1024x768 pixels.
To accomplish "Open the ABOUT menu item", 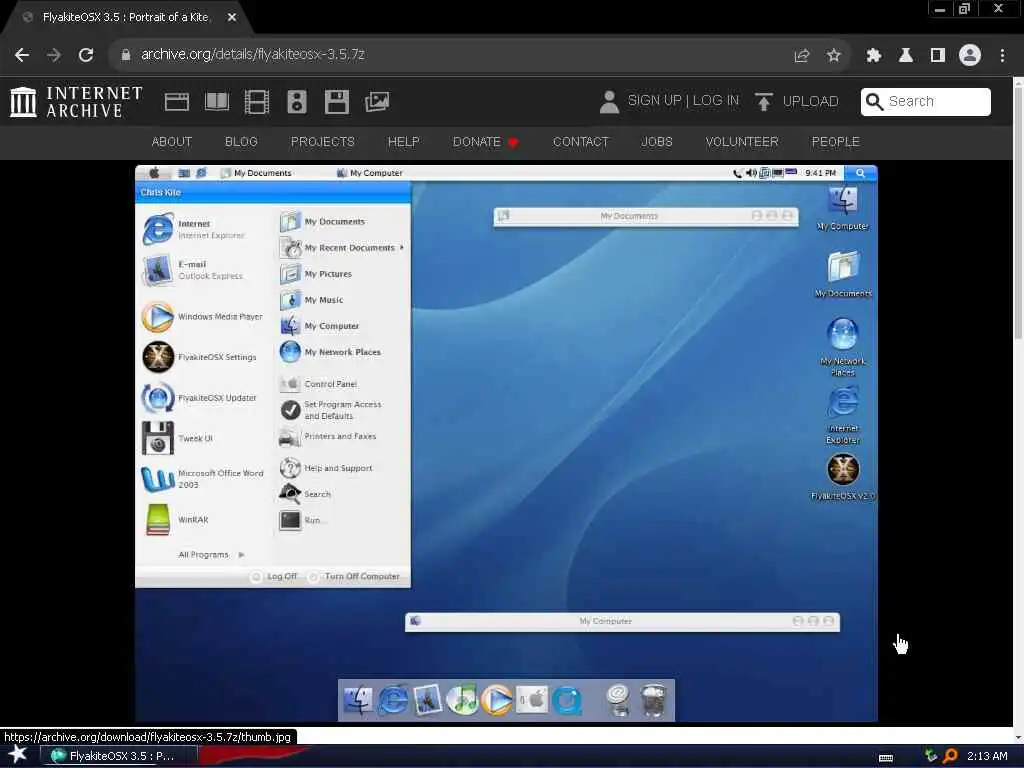I will point(172,142).
